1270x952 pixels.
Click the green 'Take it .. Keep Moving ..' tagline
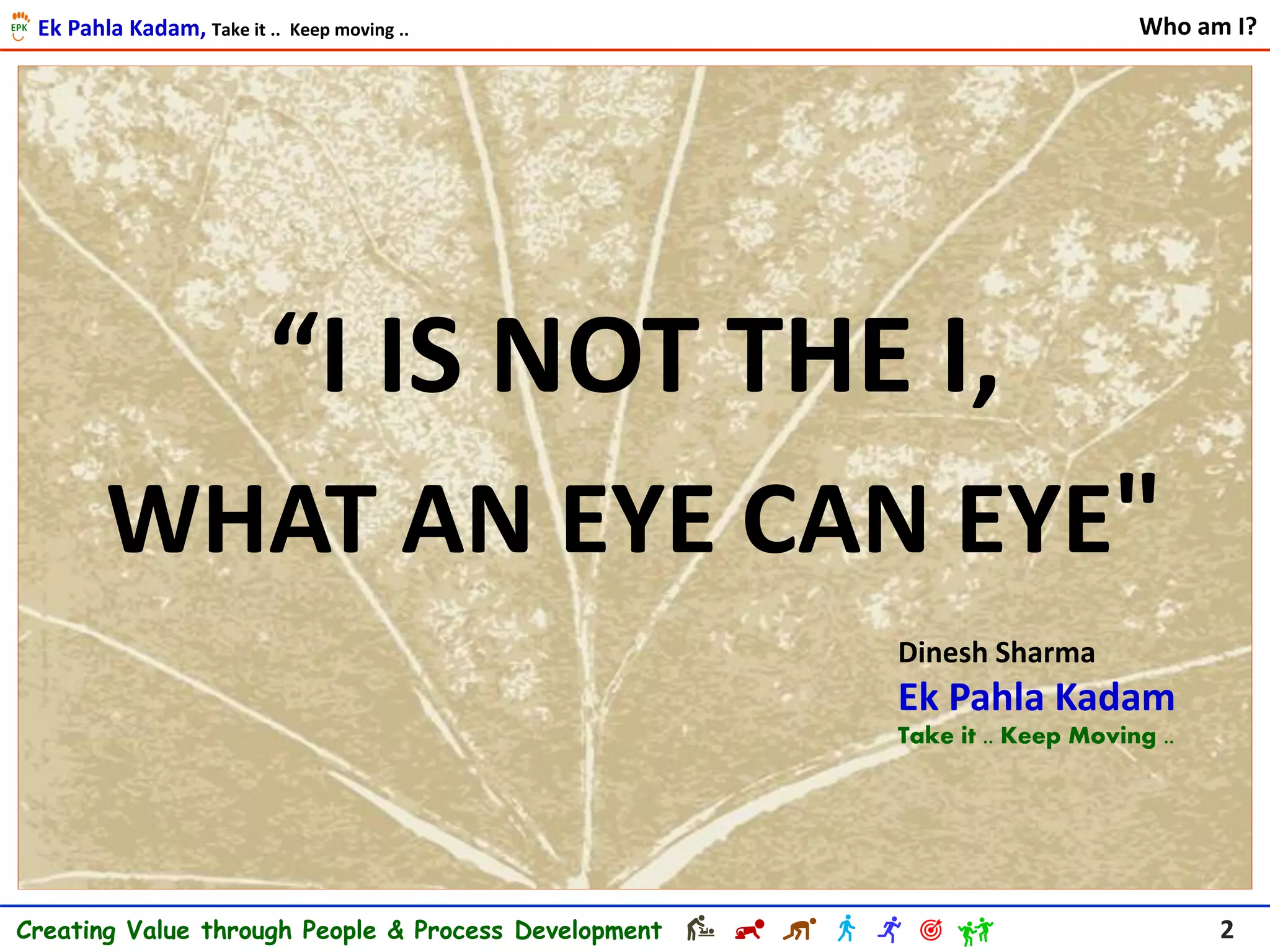[x=1036, y=736]
